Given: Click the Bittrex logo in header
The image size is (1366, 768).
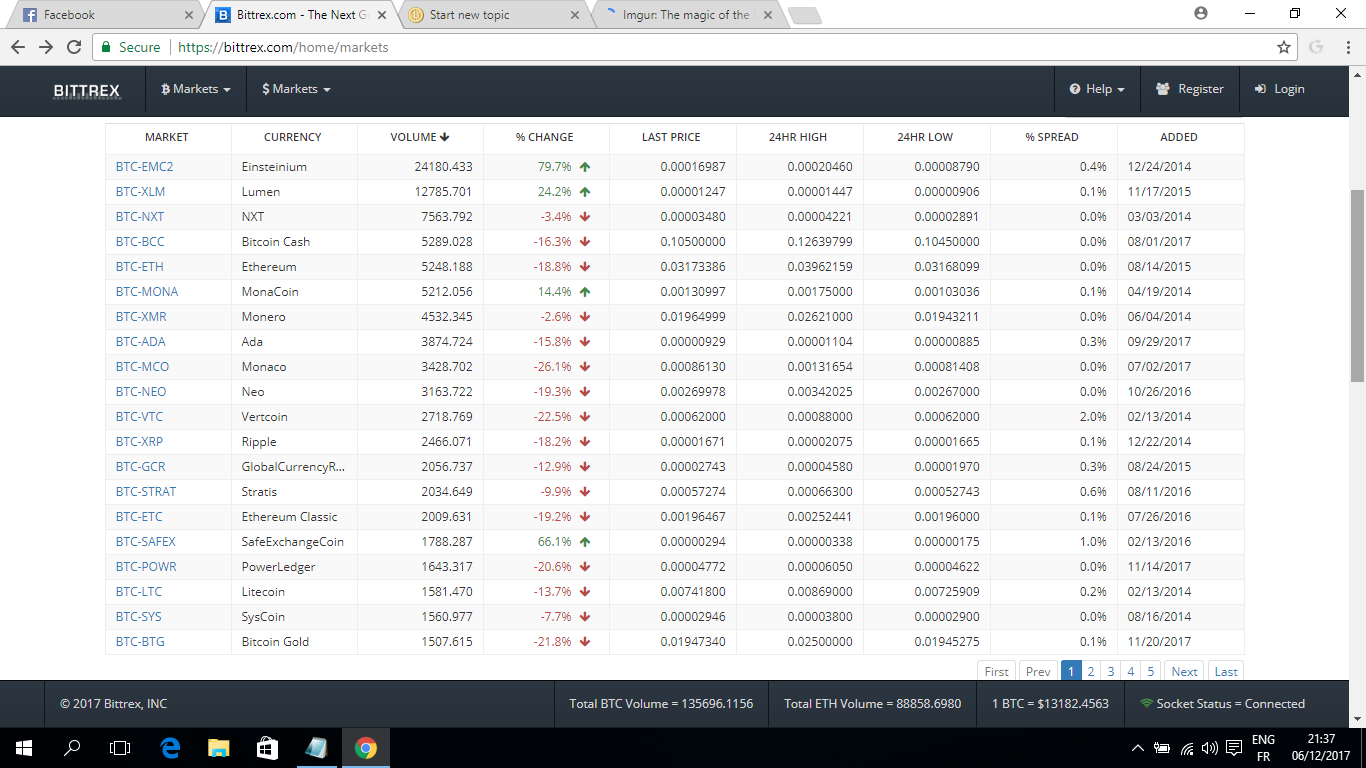Looking at the screenshot, I should click(86, 90).
